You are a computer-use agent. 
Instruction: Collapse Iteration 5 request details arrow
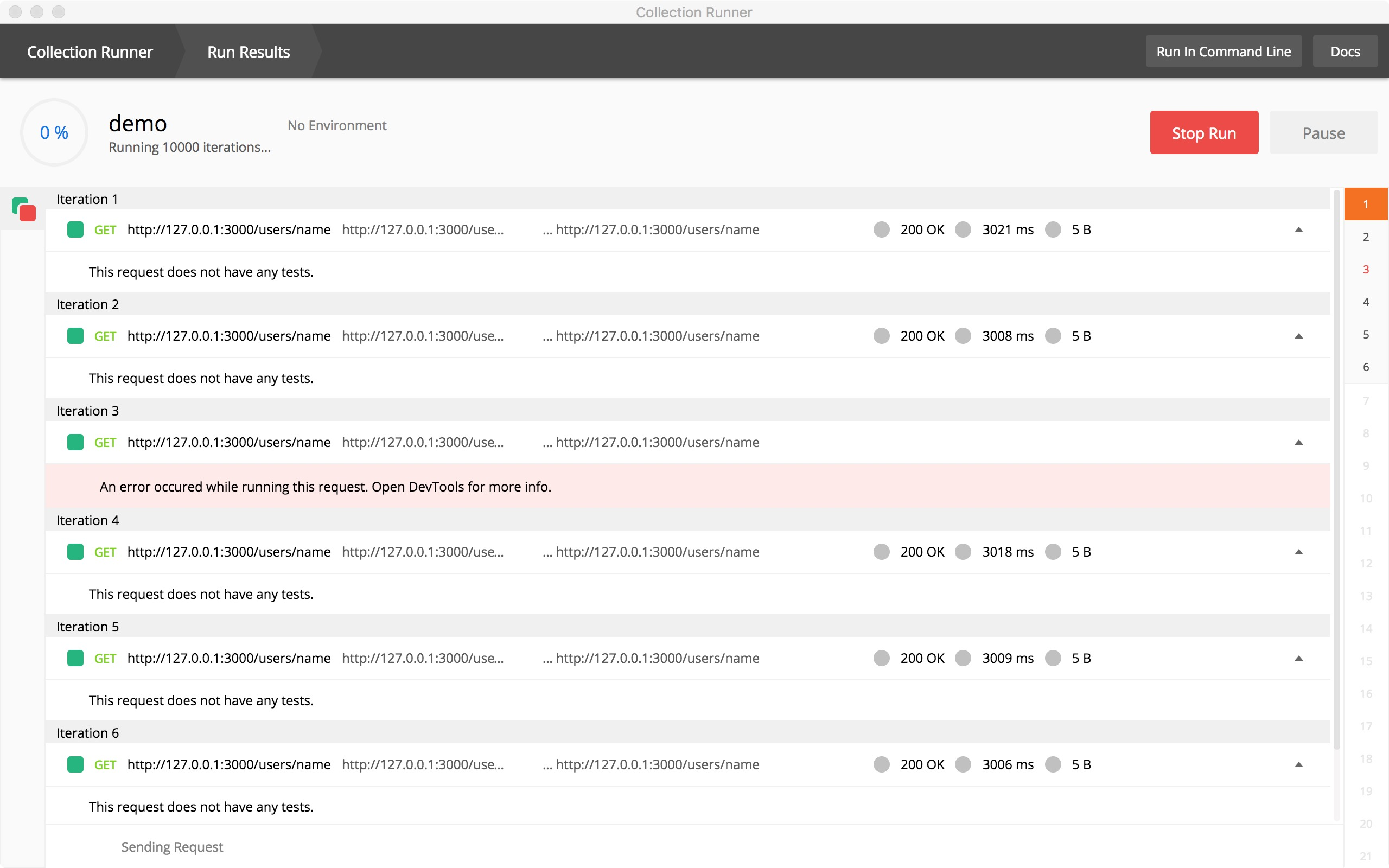1299,658
